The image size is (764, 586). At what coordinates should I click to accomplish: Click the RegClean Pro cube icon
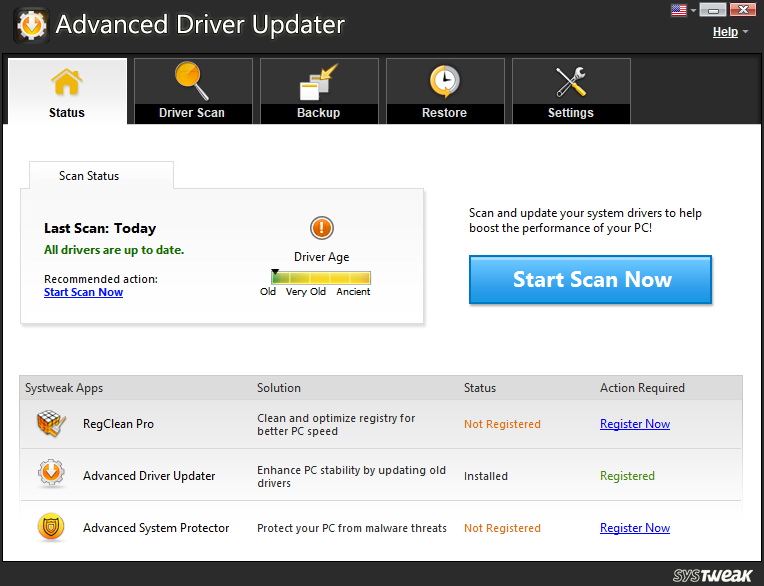click(x=51, y=423)
